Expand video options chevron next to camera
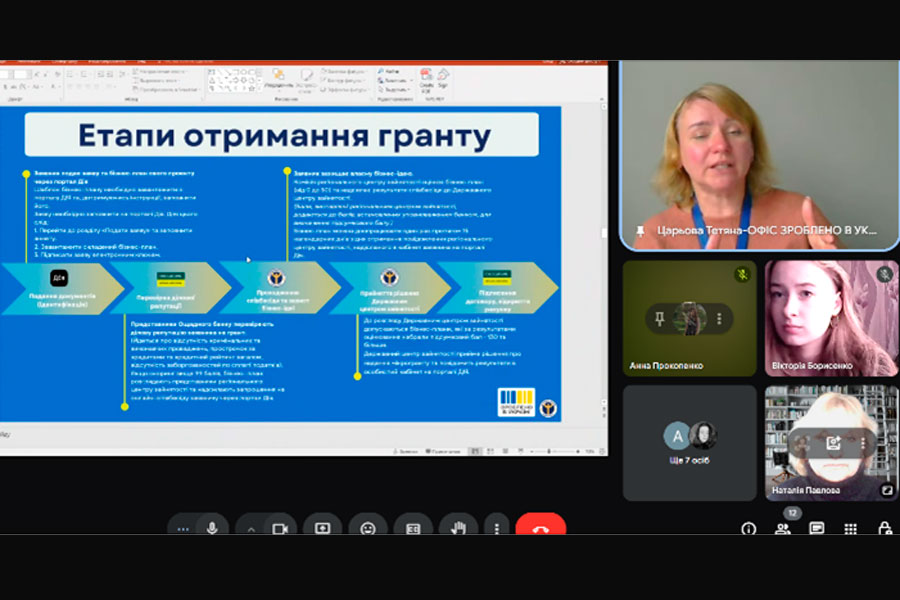This screenshot has height=600, width=900. click(x=251, y=529)
